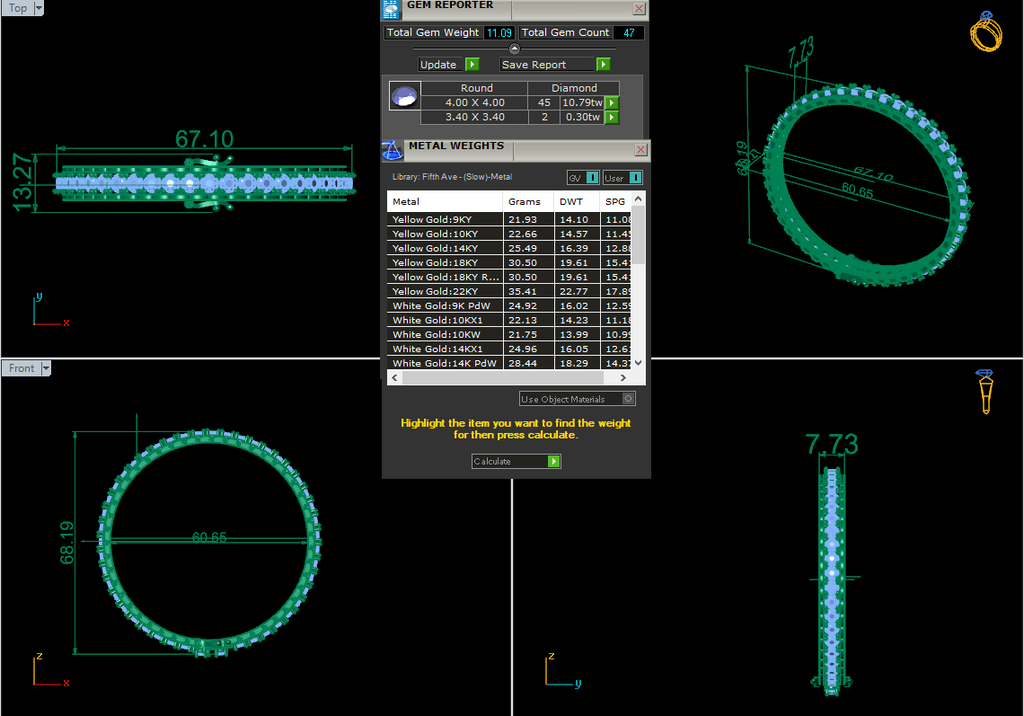Click the 13.27 dimension in Top viewport

point(22,182)
